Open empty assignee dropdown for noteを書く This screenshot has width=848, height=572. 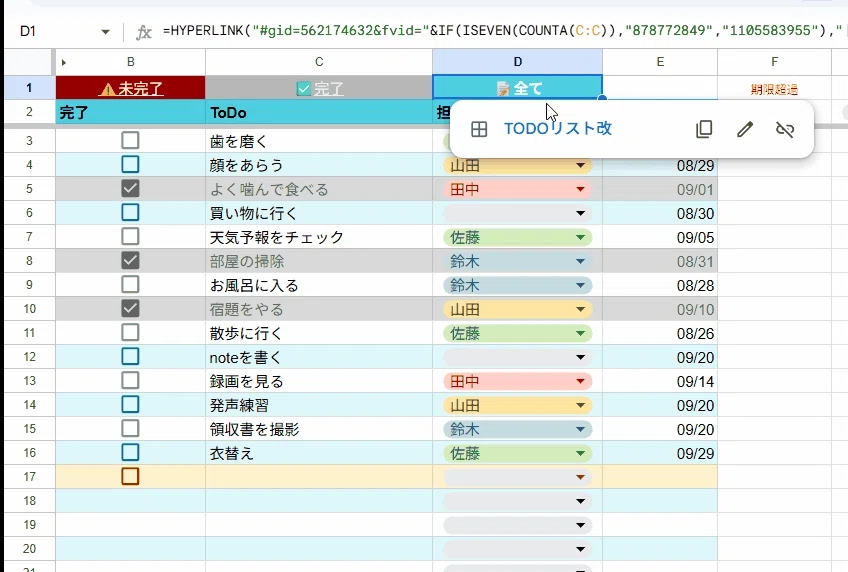pos(580,357)
